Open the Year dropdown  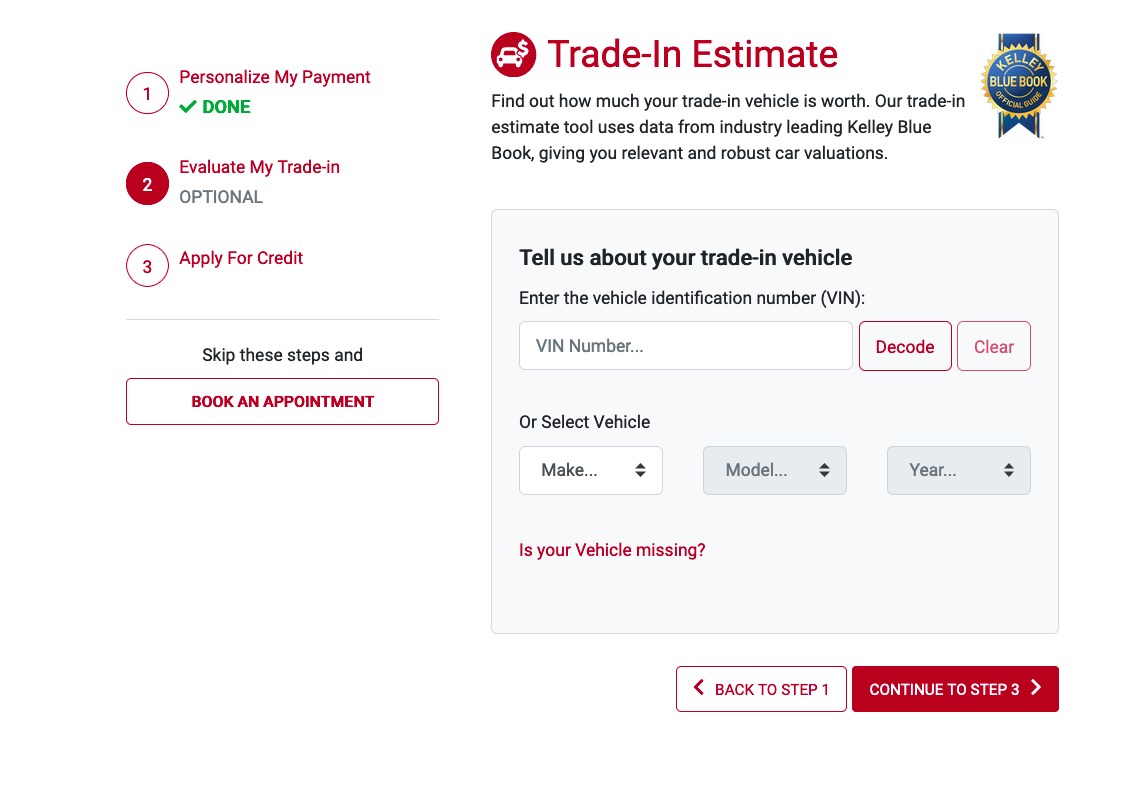pos(959,470)
